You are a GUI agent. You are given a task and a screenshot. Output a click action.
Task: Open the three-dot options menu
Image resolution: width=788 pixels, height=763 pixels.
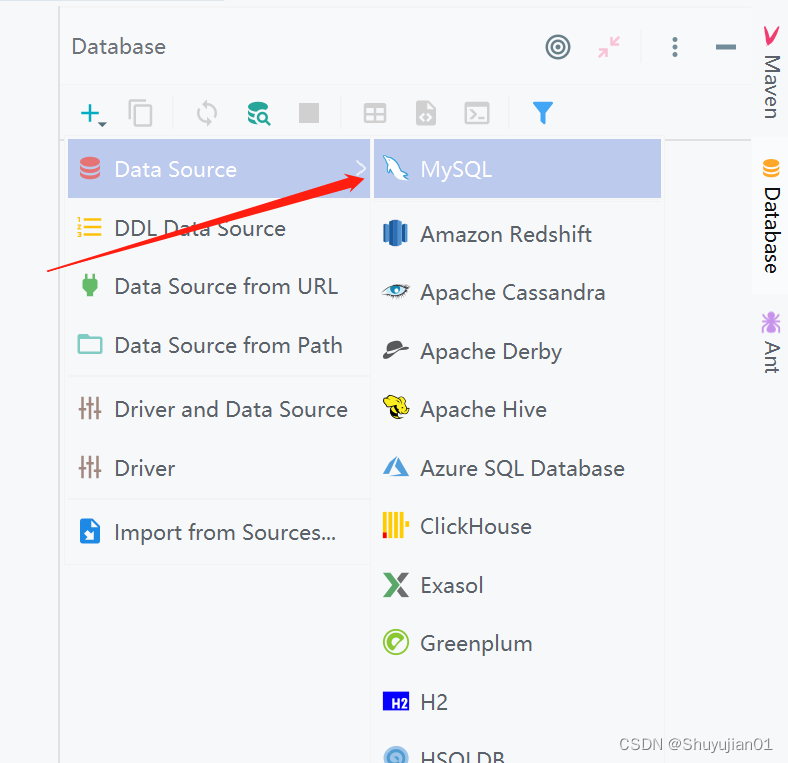click(675, 47)
